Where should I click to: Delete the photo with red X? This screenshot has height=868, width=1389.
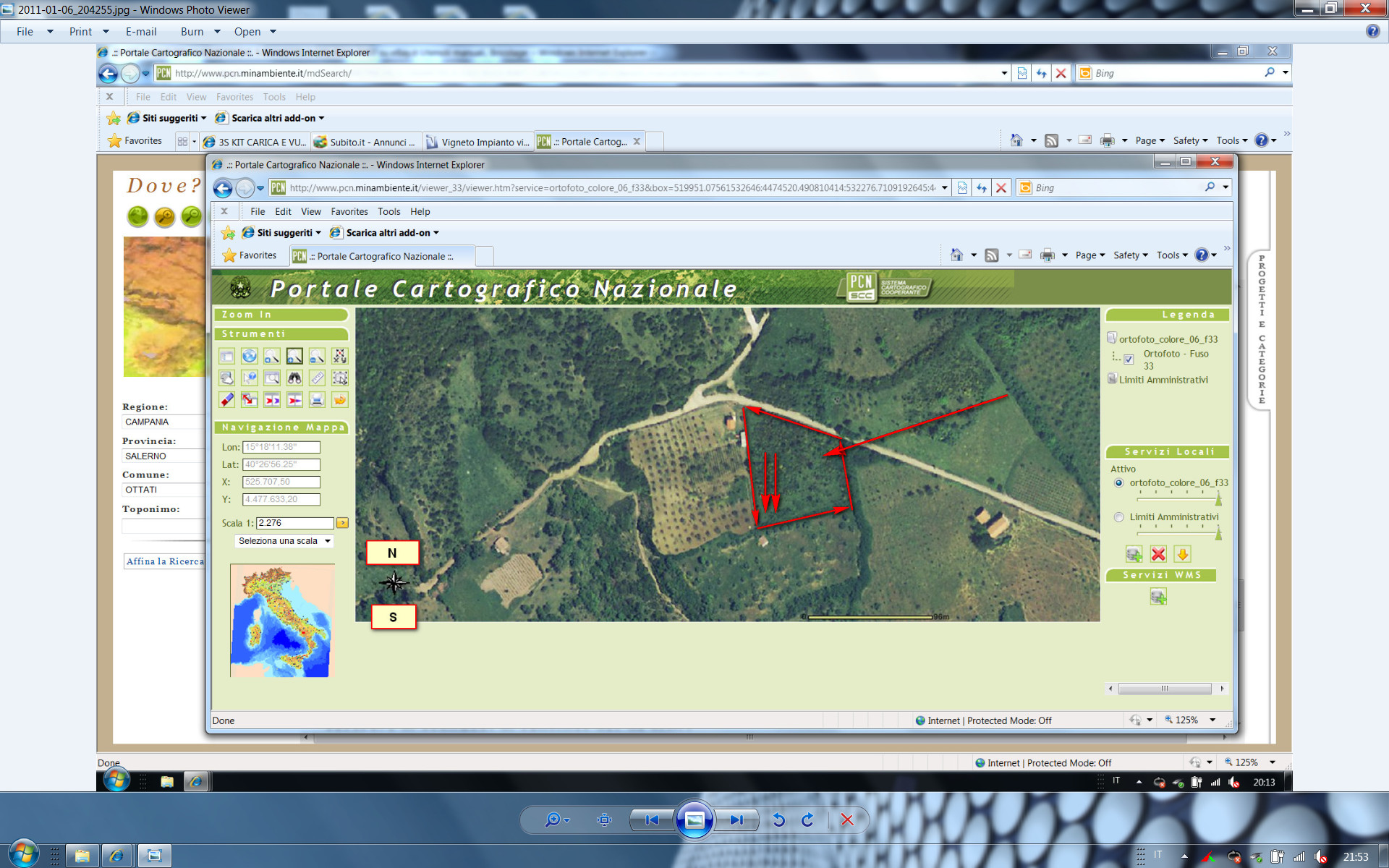pos(846,820)
